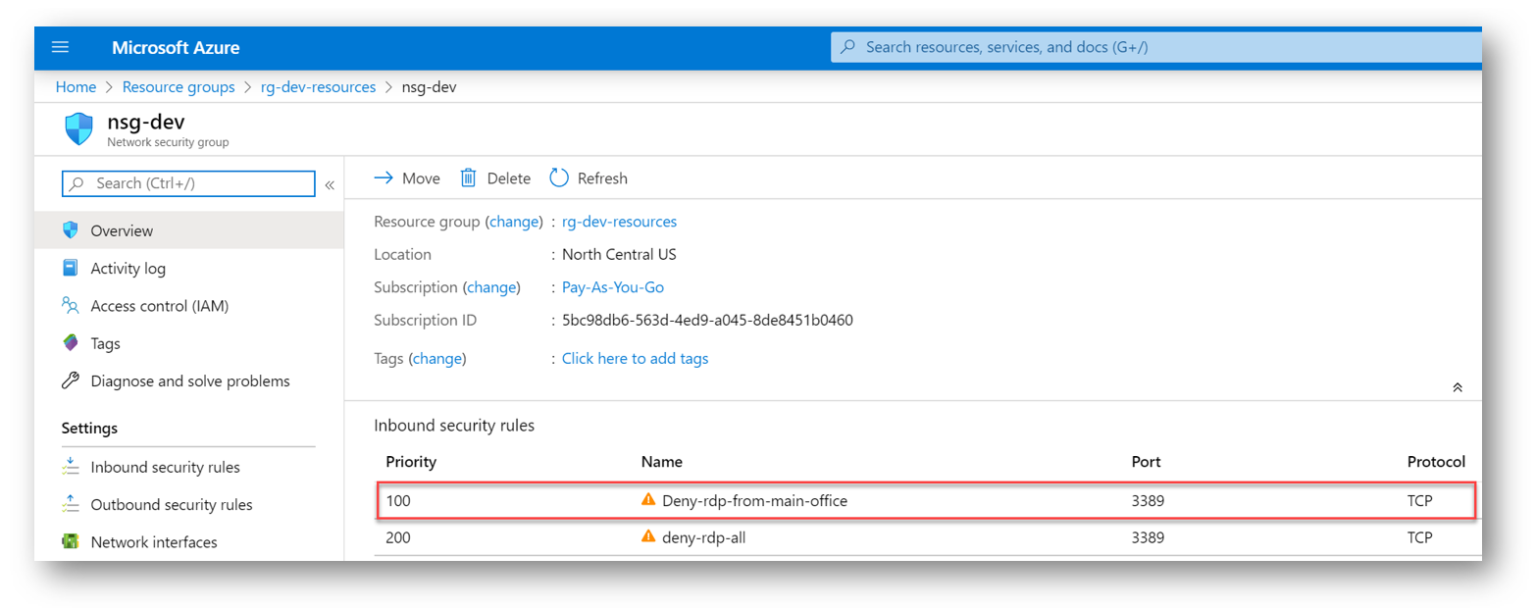Click the Move arrow icon
1536x608 pixels.
(x=383, y=178)
